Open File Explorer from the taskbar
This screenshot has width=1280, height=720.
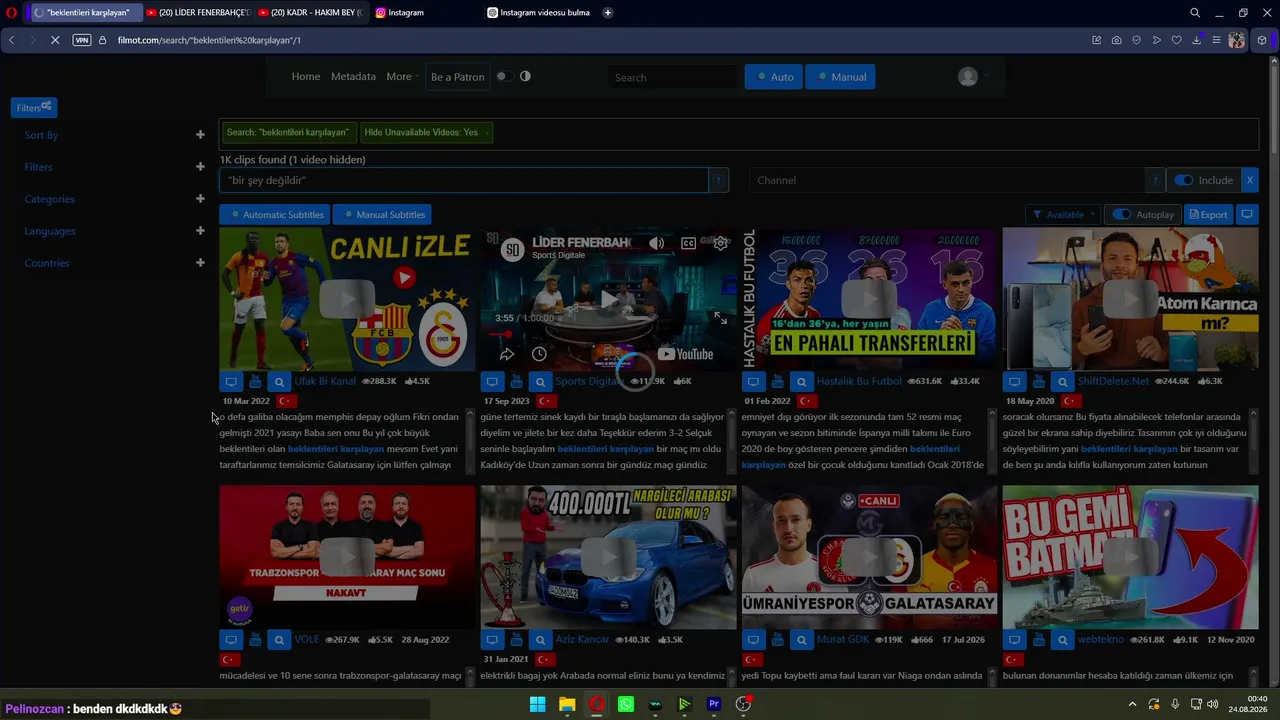tap(567, 704)
